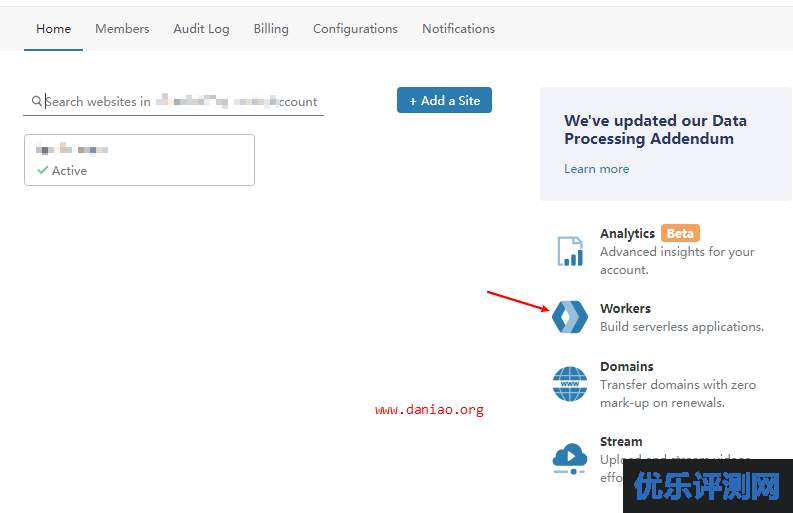Click the Analytics chart icon
This screenshot has width=793, height=513.
pyautogui.click(x=570, y=251)
